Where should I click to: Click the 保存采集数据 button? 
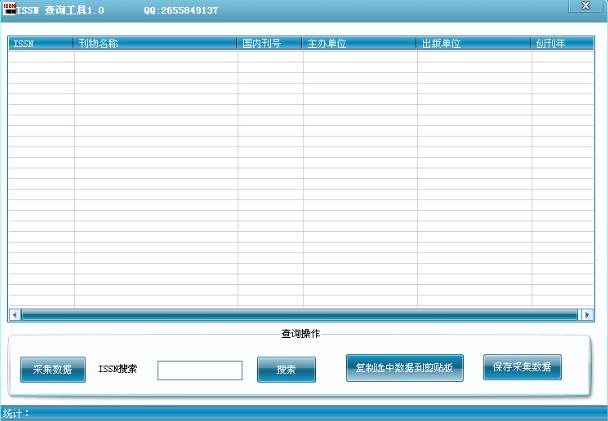tap(522, 367)
